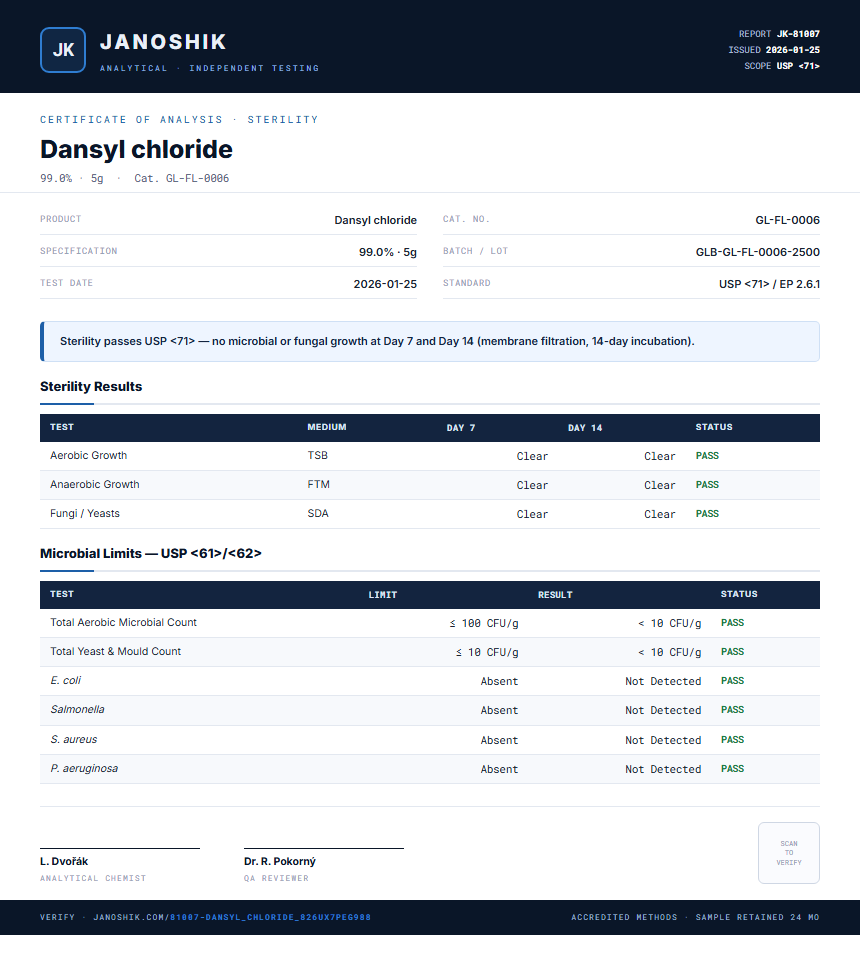Click the LIMIT column header
The image size is (860, 963).
click(383, 595)
